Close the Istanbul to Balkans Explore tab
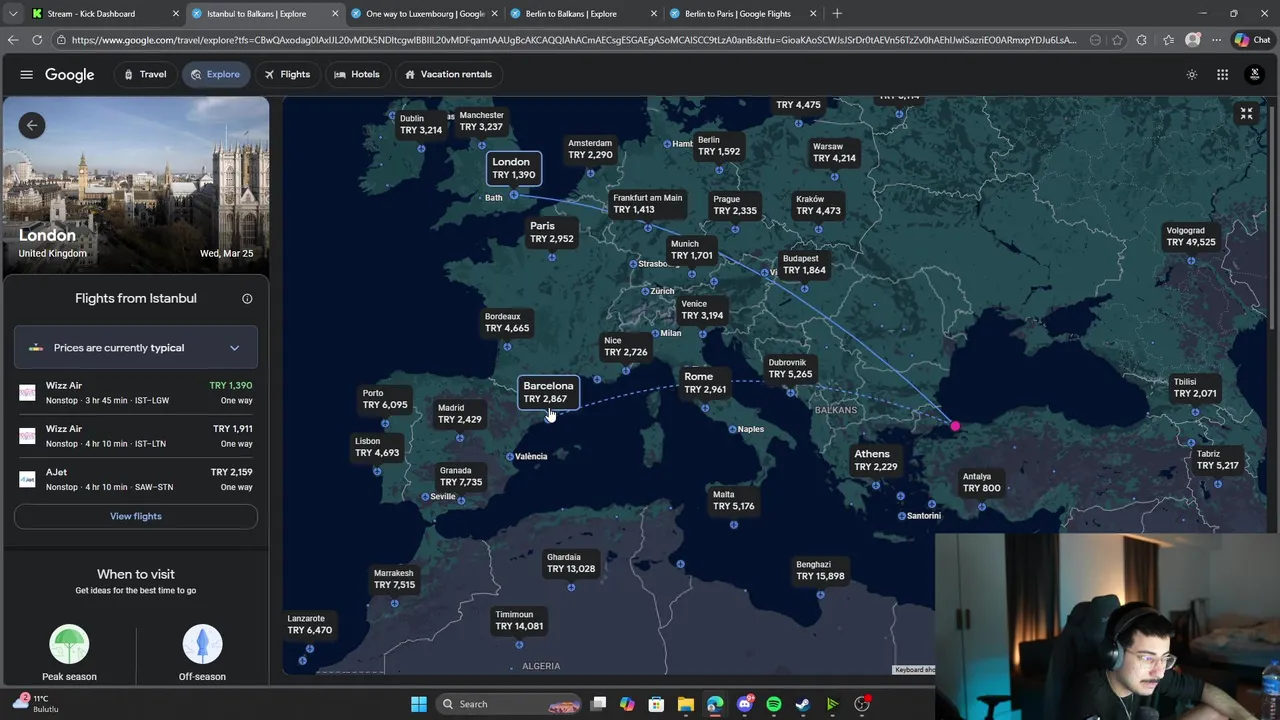Image resolution: width=1280 pixels, height=720 pixels. click(335, 13)
